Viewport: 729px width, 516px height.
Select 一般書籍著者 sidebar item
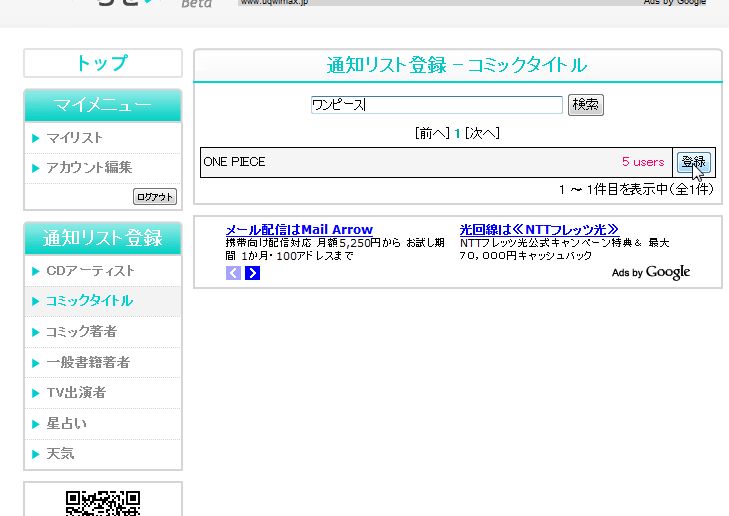[x=88, y=362]
